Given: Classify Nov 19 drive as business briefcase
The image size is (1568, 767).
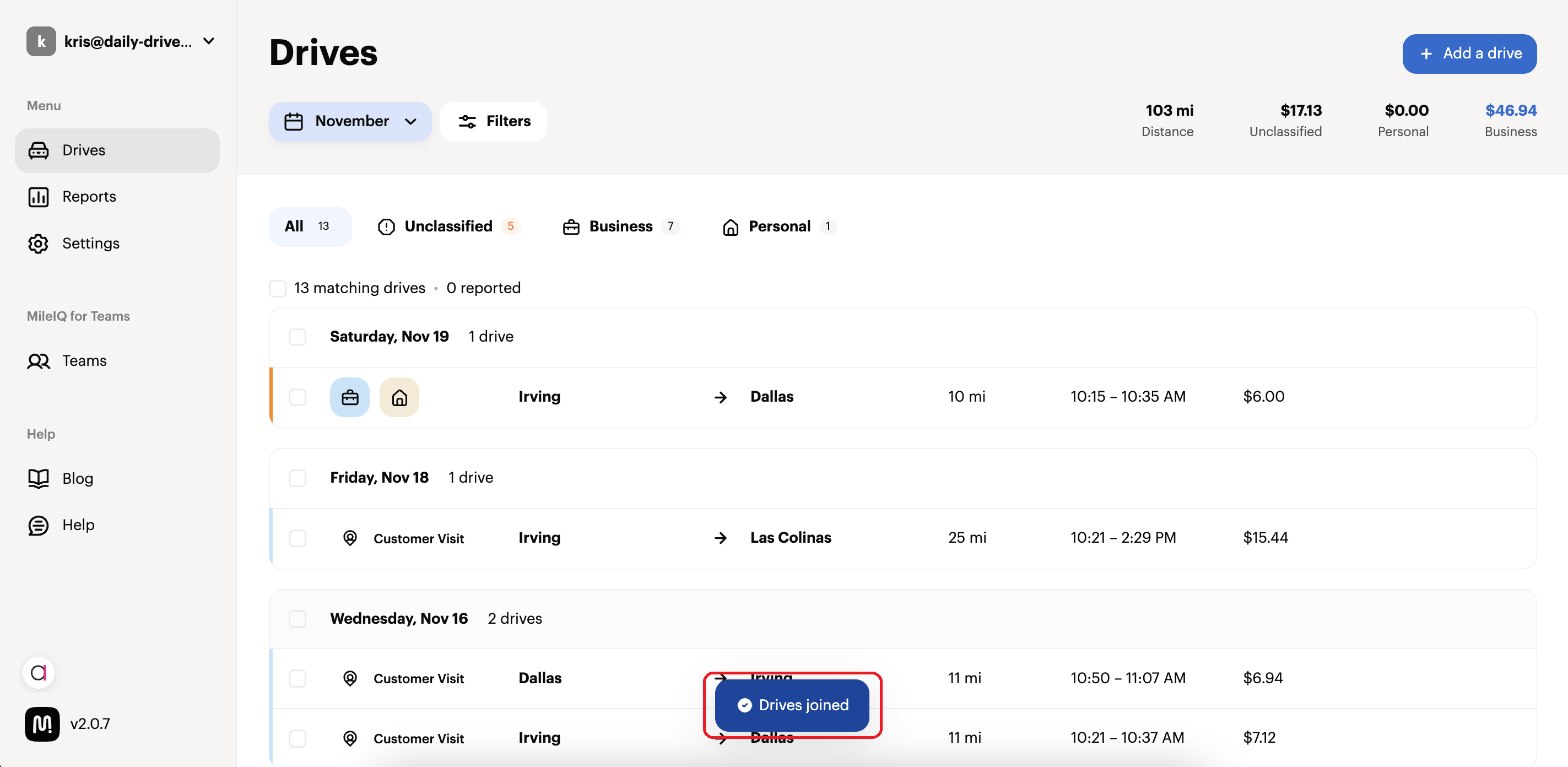Looking at the screenshot, I should point(349,397).
